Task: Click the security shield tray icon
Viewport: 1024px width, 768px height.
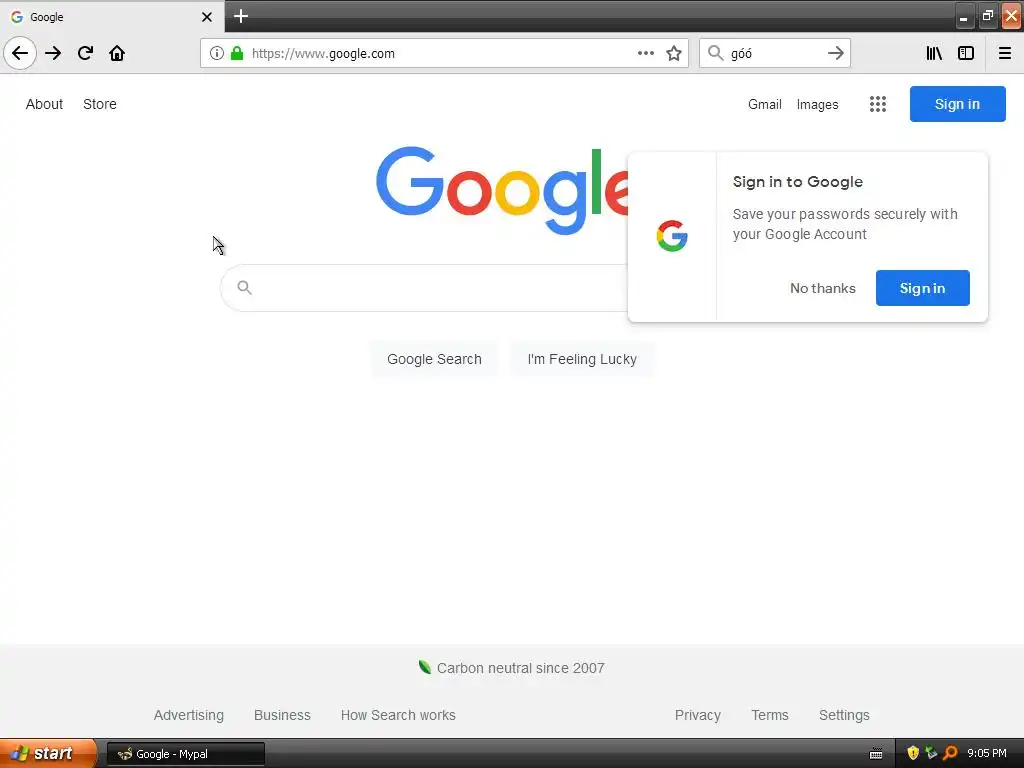Action: (x=913, y=753)
